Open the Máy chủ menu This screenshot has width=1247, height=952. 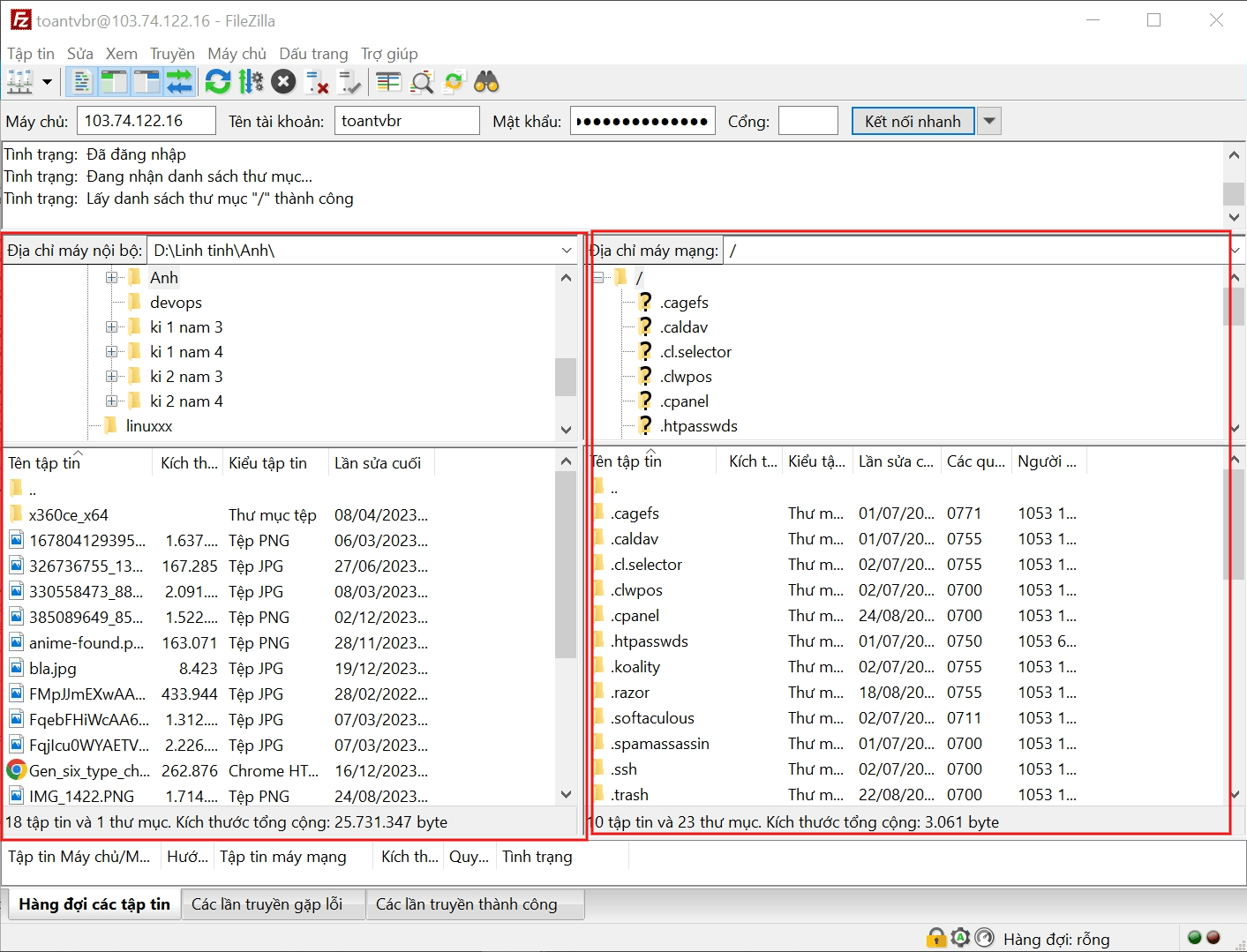[x=237, y=53]
